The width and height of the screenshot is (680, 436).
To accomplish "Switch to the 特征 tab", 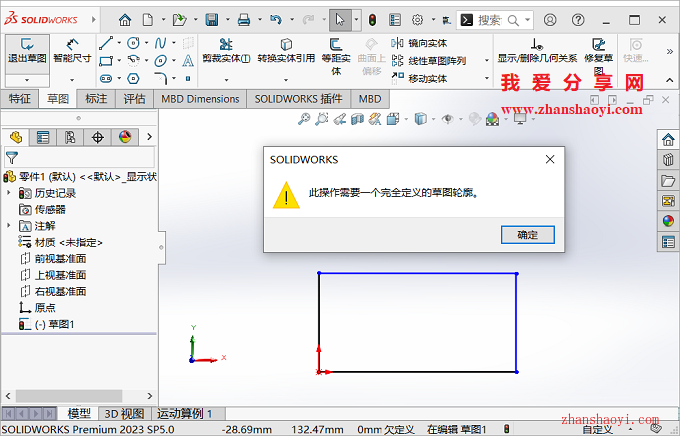I will point(20,99).
